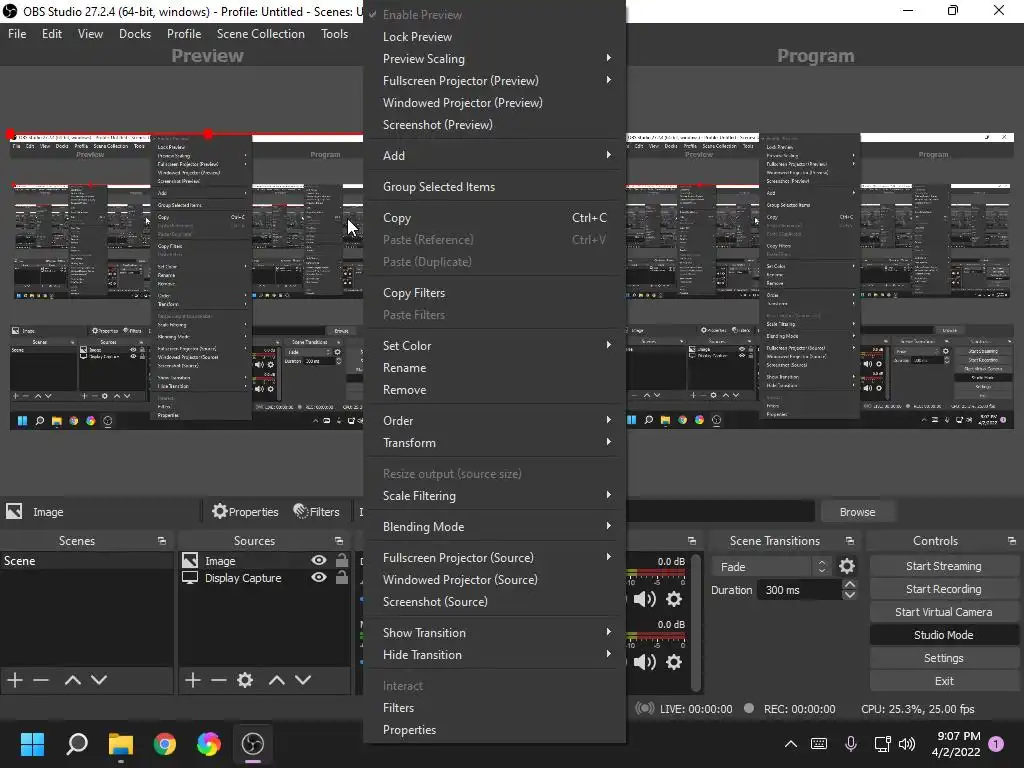Image resolution: width=1024 pixels, height=768 pixels.
Task: Increase transition Duration with up stepper
Action: 849,584
